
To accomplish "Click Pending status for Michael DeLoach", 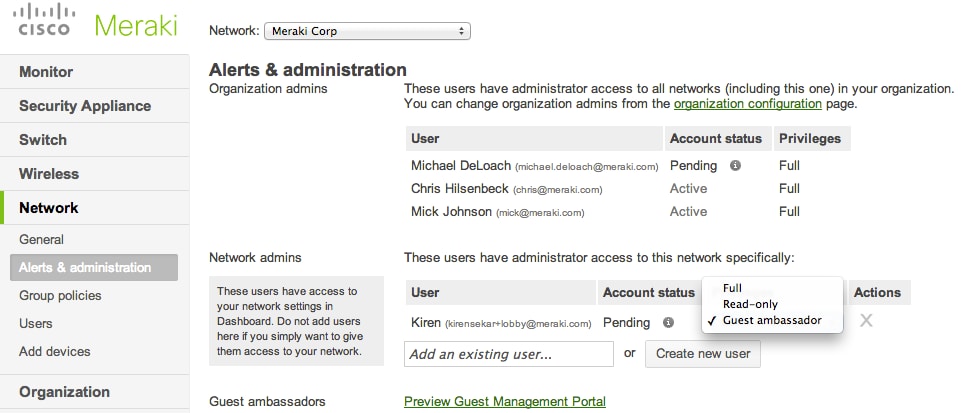I will (x=693, y=165).
